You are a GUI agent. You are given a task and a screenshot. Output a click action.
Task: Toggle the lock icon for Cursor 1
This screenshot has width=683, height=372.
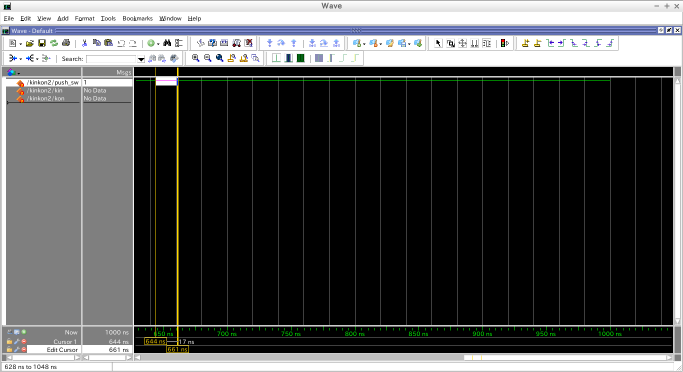click(9, 342)
